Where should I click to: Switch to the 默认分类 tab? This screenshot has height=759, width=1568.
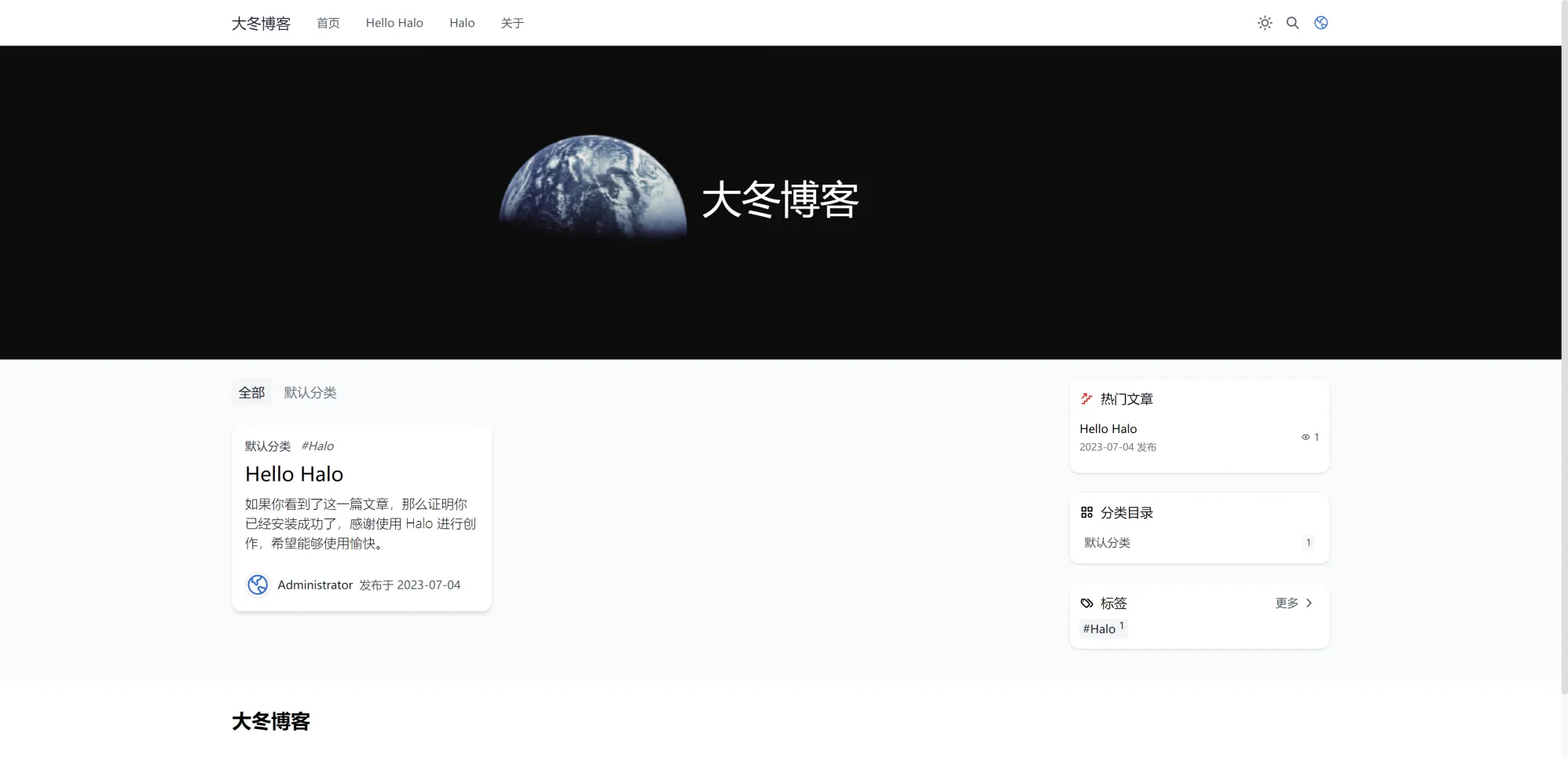pyautogui.click(x=310, y=392)
